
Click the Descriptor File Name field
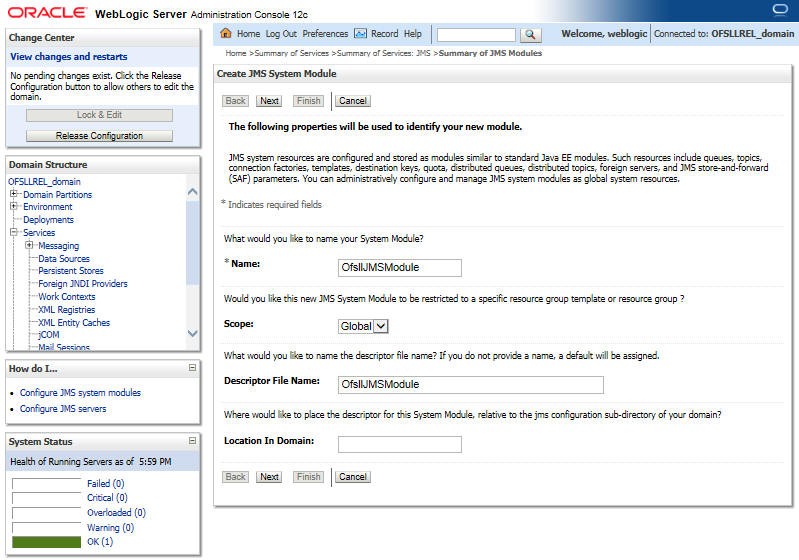point(470,385)
